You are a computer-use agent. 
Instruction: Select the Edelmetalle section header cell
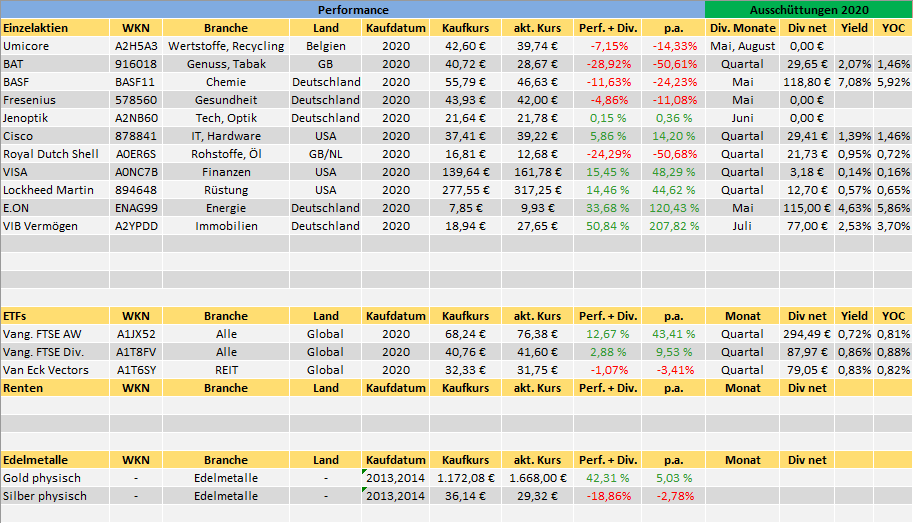pos(55,460)
